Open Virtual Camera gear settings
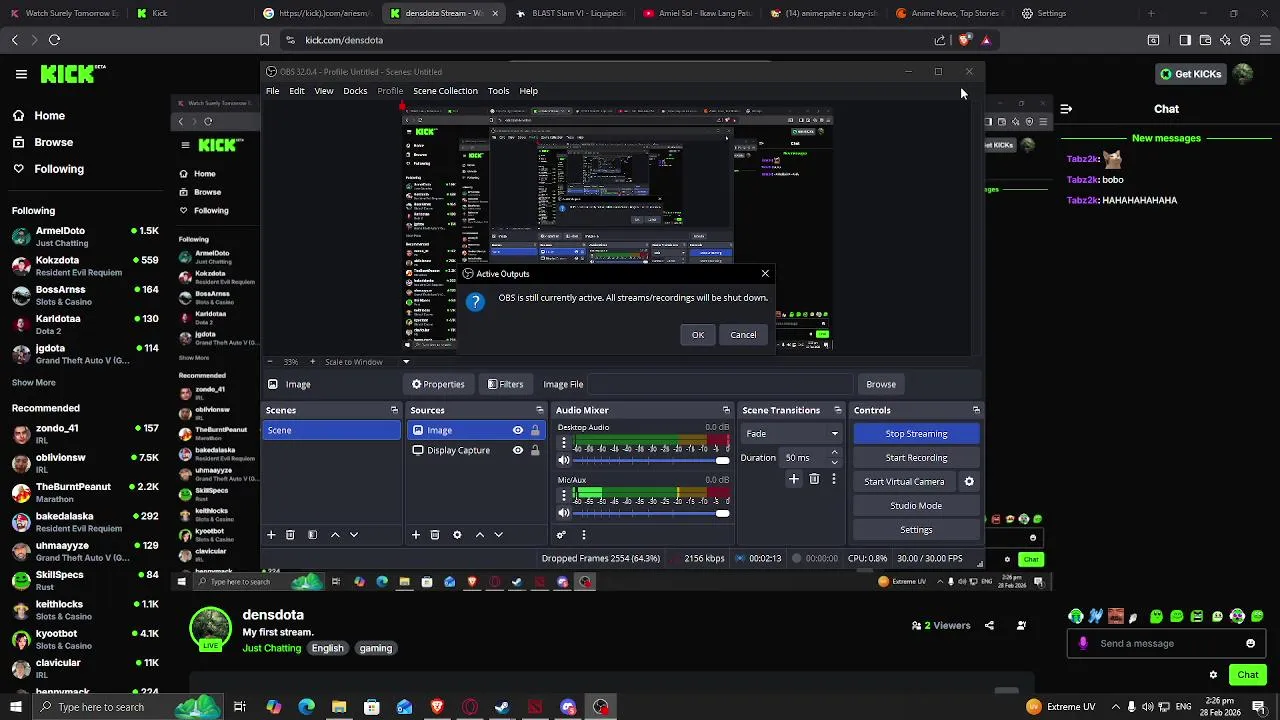Image resolution: width=1280 pixels, height=720 pixels. pos(969,482)
